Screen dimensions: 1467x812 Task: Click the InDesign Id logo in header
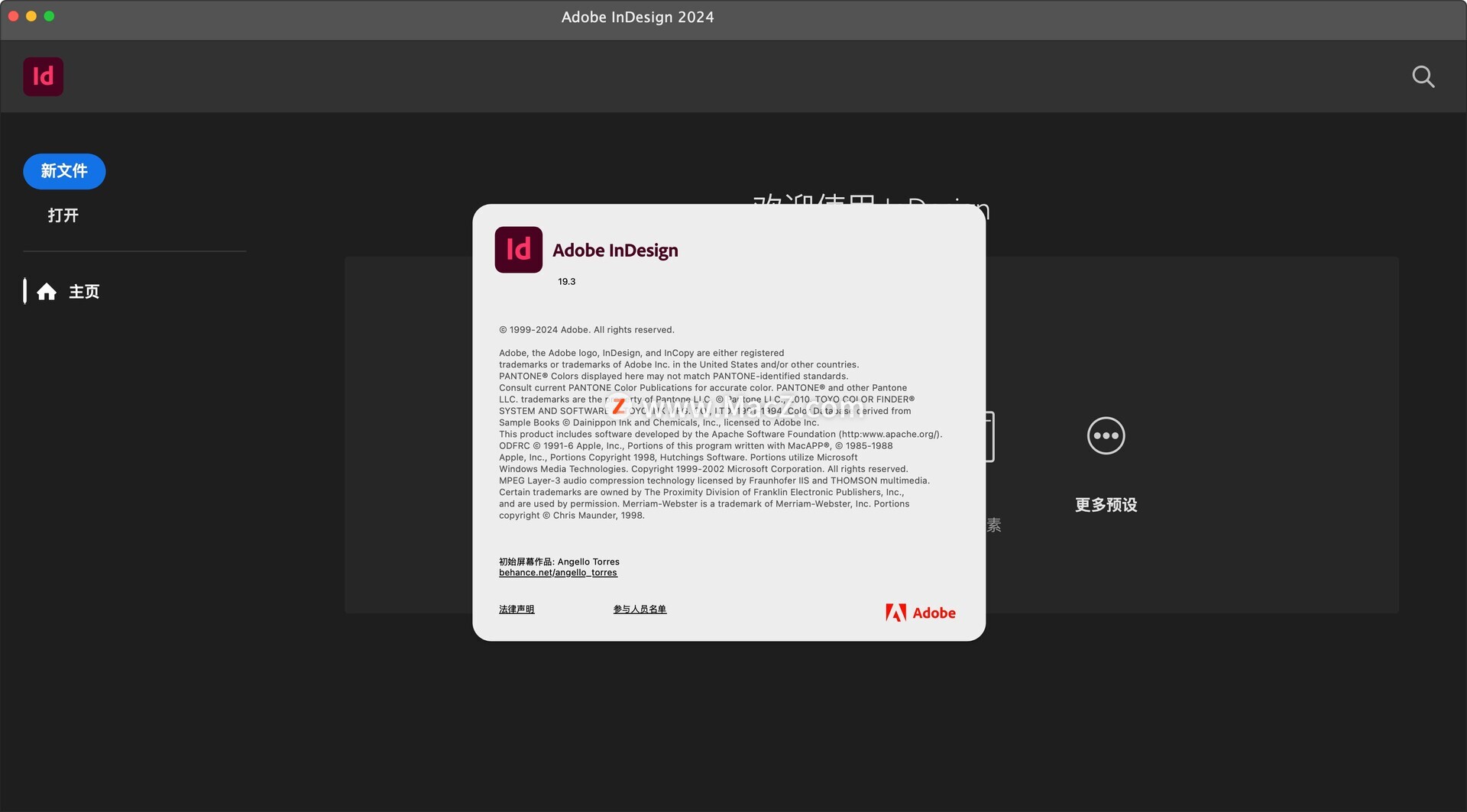click(x=43, y=76)
